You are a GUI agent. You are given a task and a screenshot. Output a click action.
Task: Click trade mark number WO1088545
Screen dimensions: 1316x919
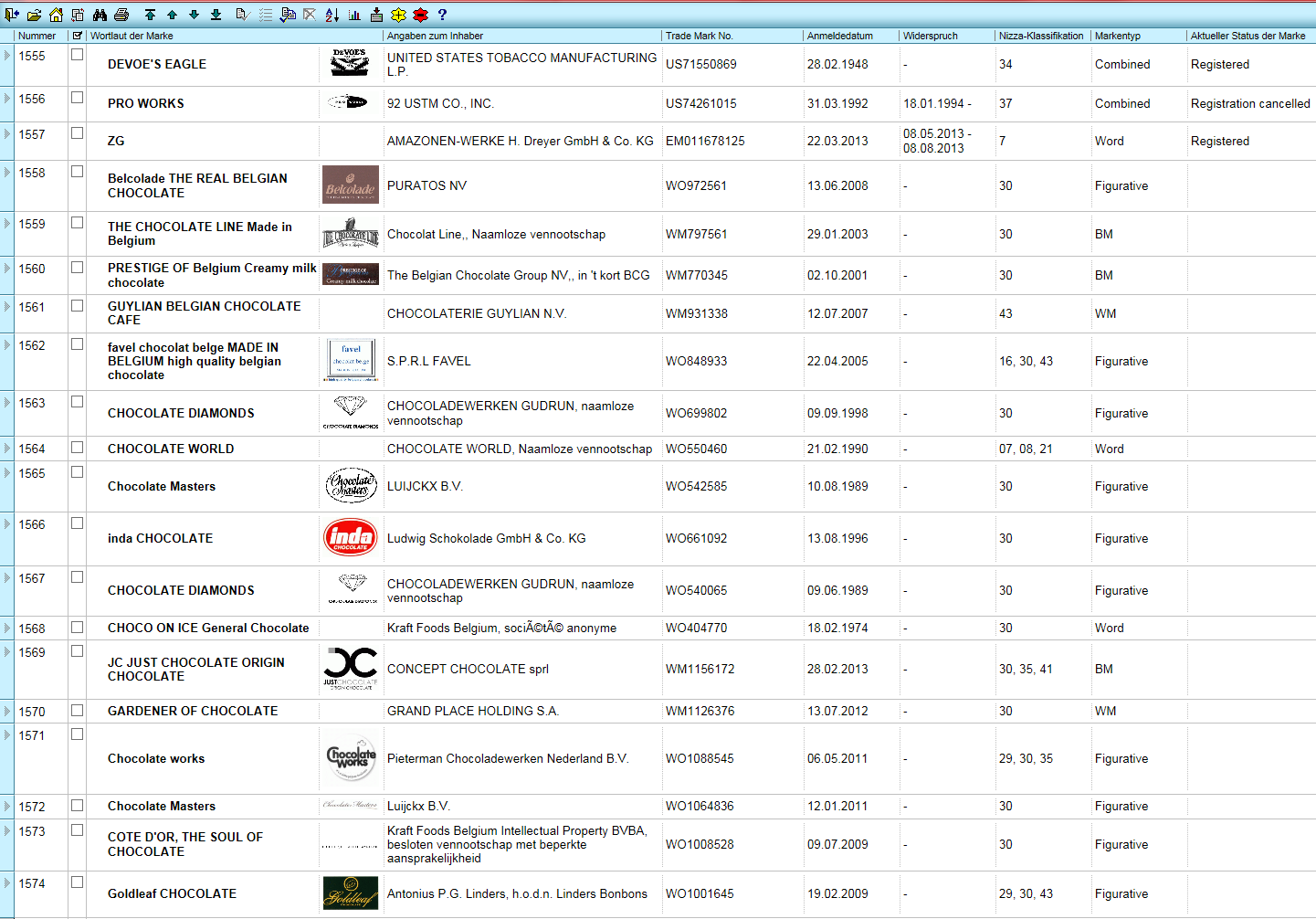700,758
